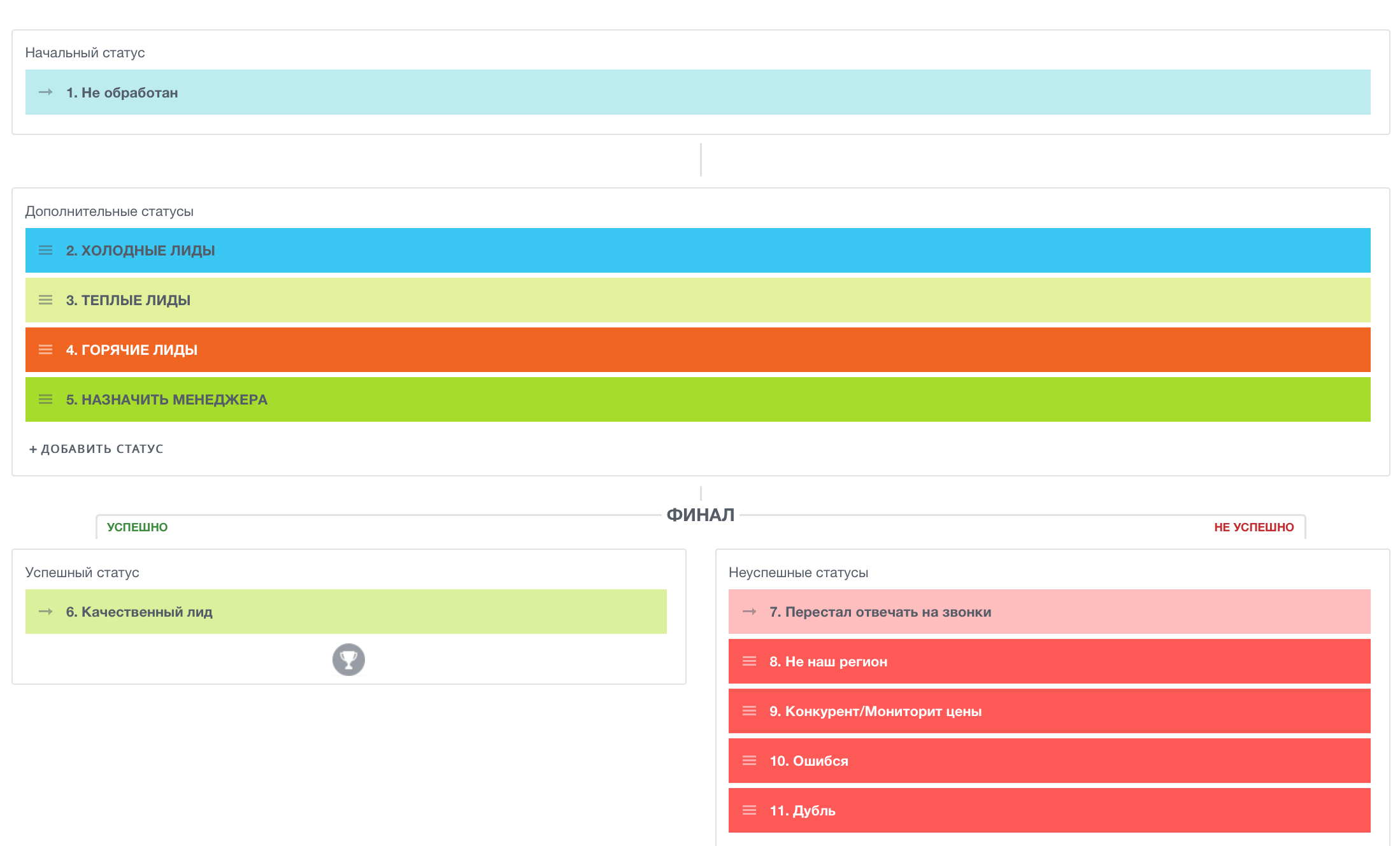
Task: Click the 11. Дубль status name
Action: point(803,810)
